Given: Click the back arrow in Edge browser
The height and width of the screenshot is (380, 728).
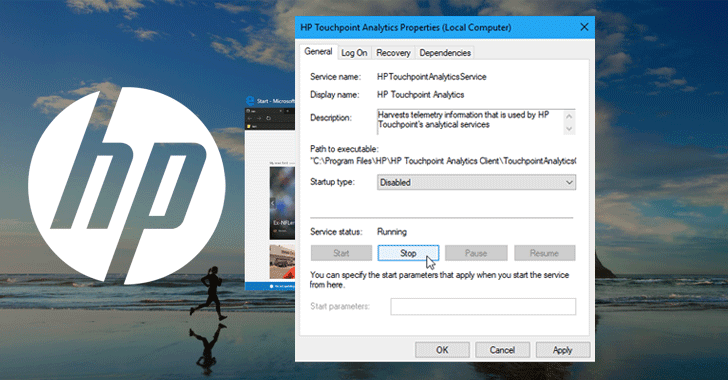Looking at the screenshot, I should click(x=250, y=118).
